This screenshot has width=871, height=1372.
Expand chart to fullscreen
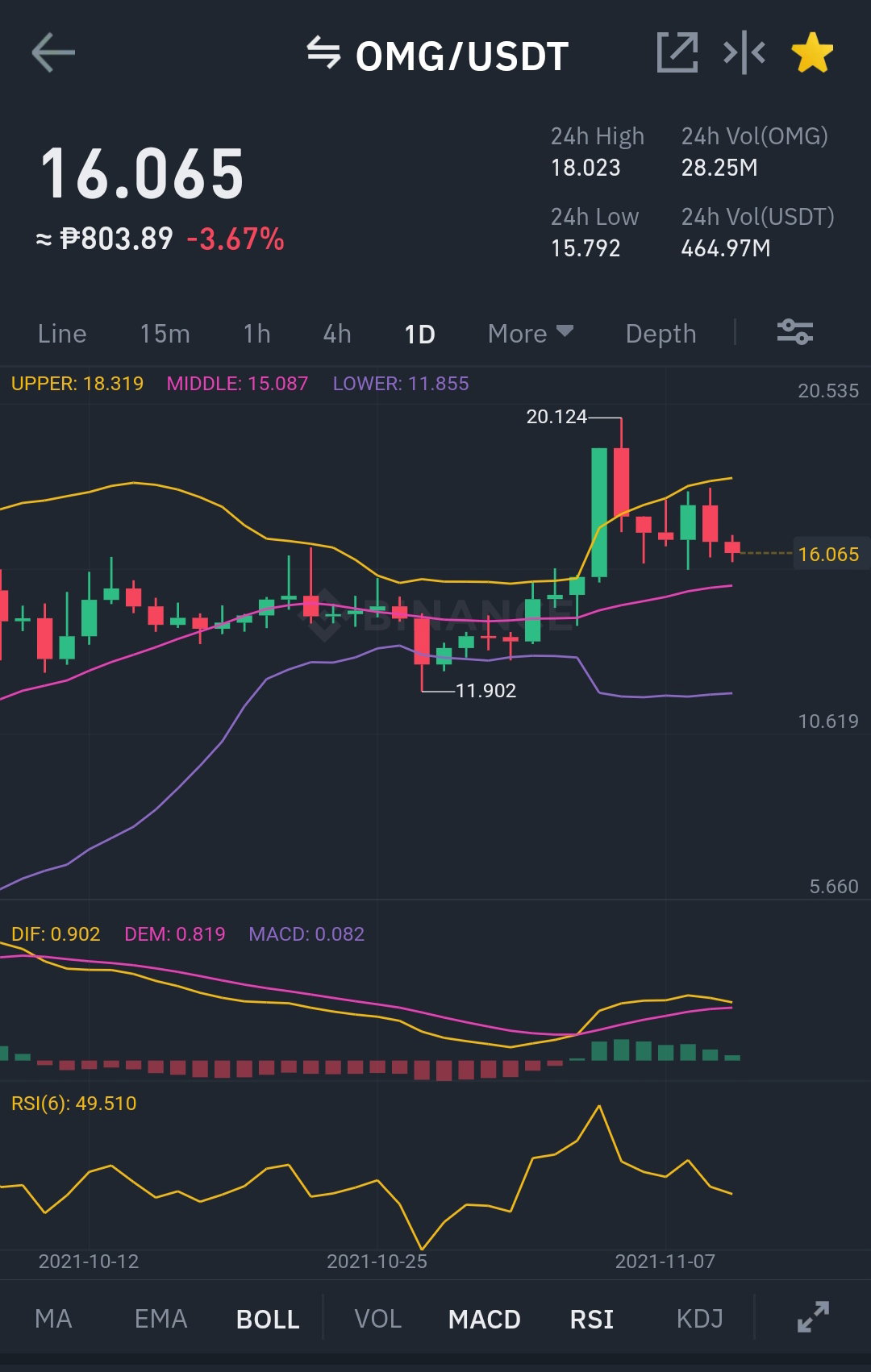(813, 1317)
